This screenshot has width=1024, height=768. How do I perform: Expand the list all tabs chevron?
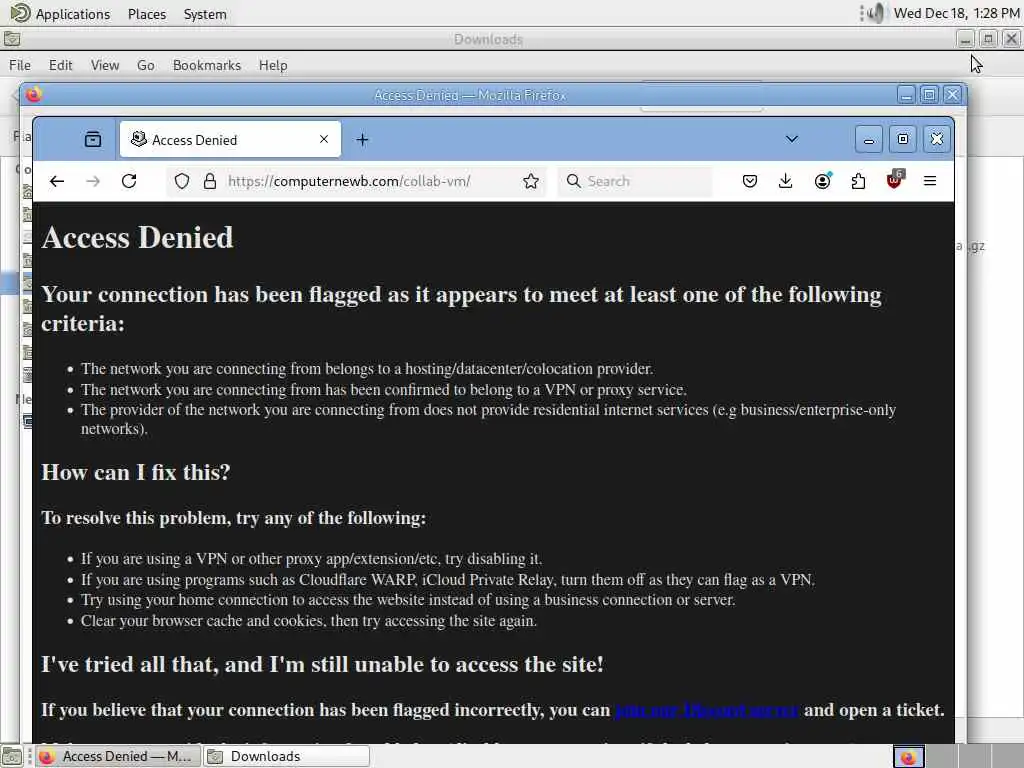(x=792, y=139)
